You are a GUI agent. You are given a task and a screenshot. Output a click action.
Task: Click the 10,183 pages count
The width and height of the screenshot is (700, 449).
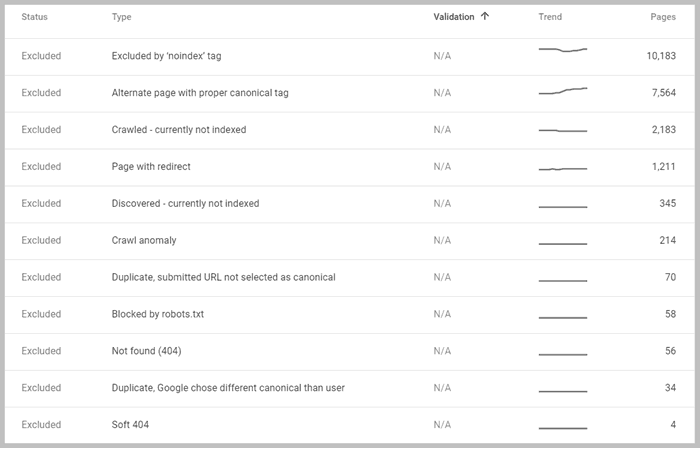(x=661, y=56)
